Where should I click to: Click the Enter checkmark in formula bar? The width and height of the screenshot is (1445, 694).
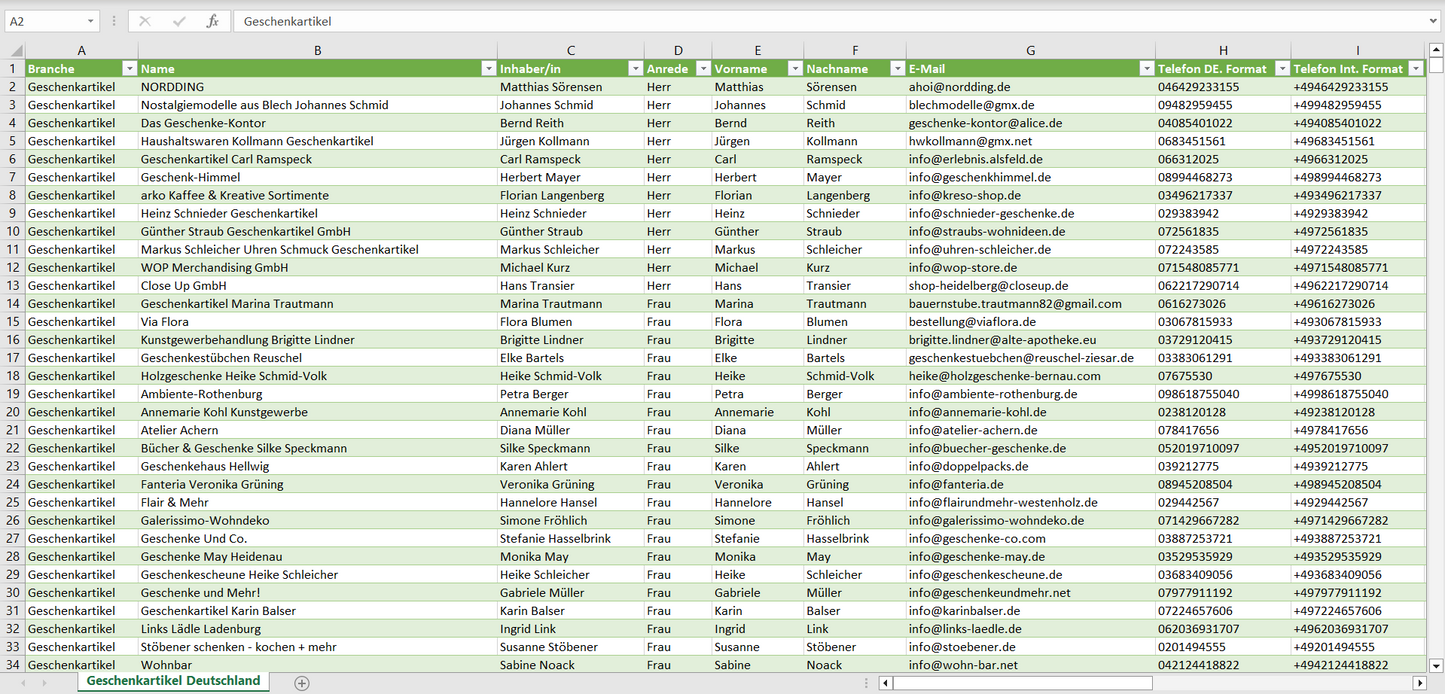coord(179,21)
